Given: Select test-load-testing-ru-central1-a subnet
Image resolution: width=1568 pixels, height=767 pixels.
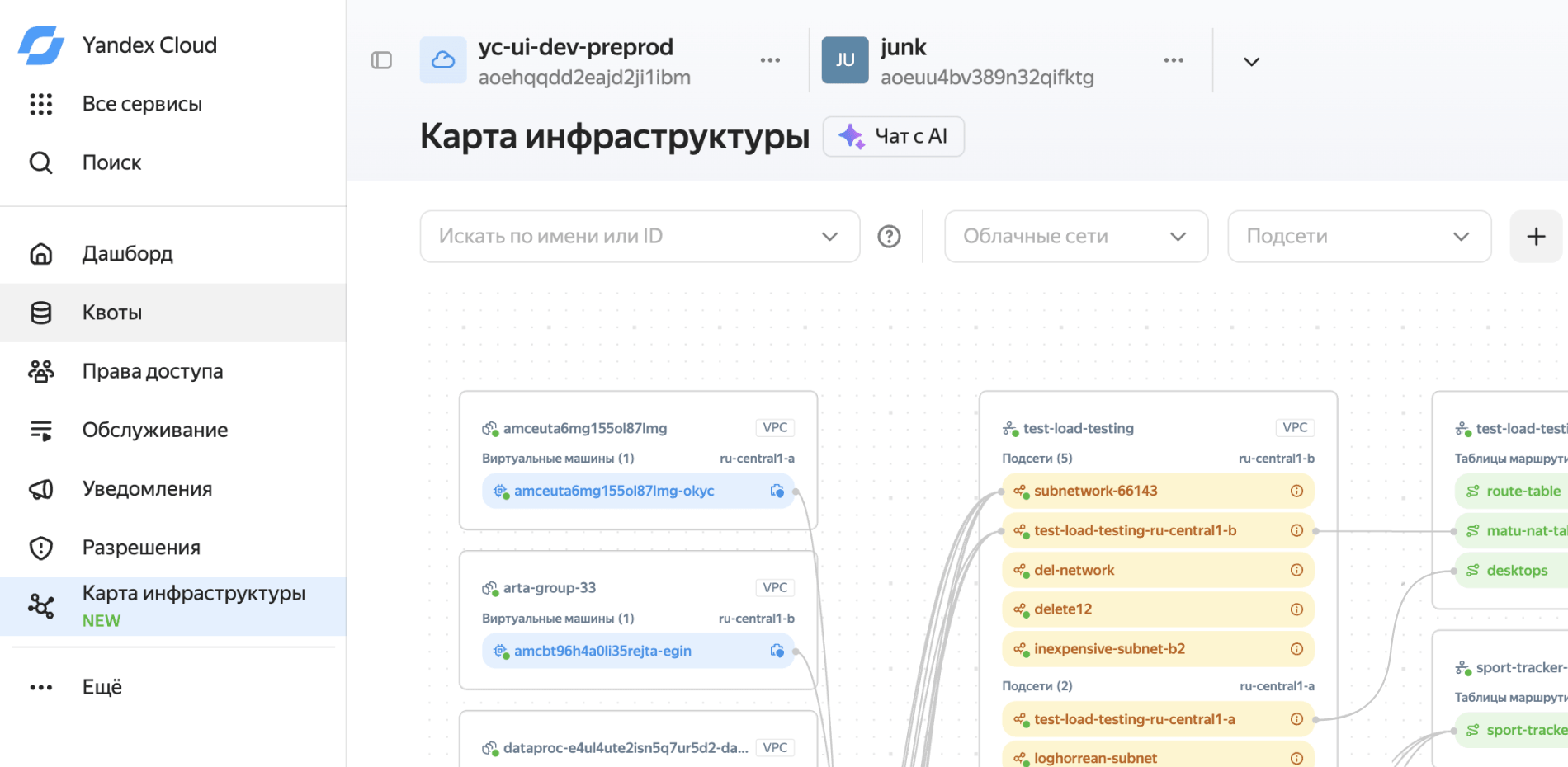Looking at the screenshot, I should (x=1158, y=720).
